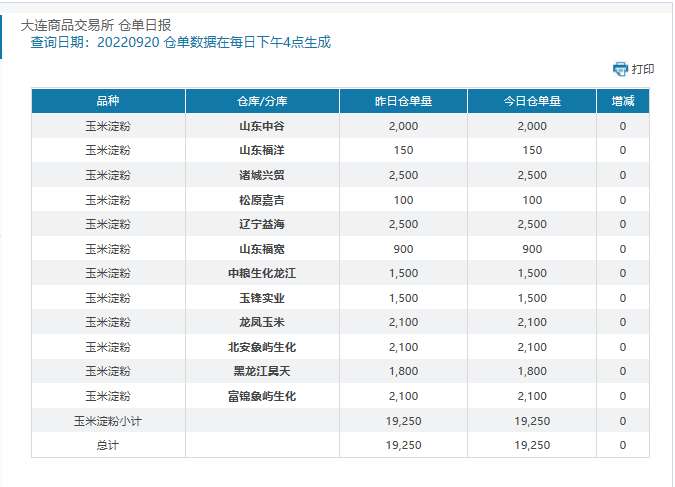The height and width of the screenshot is (487, 675).
Task: Click the 增减 value for 北安象屿生化
Action: 623,347
